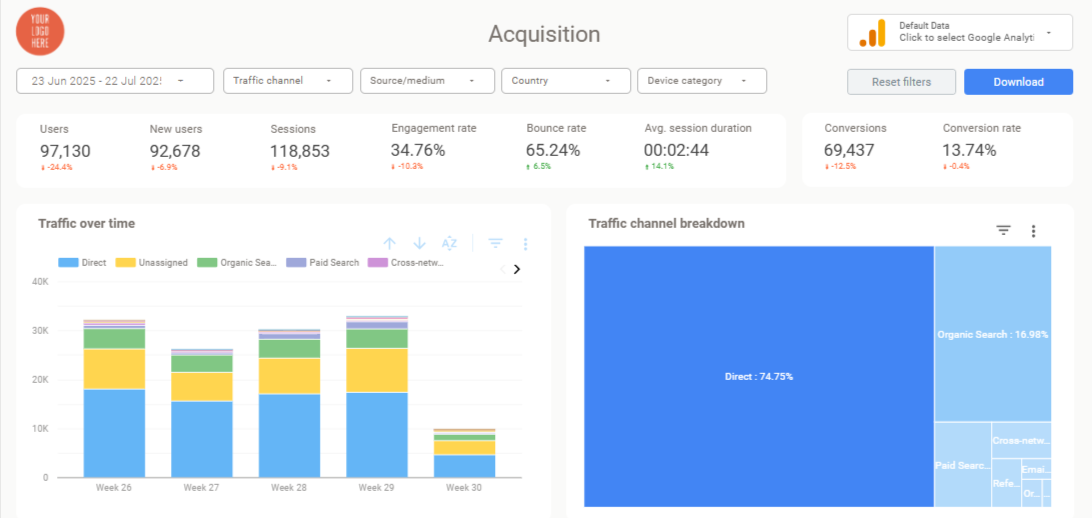The height and width of the screenshot is (518, 1092).
Task: Click the 14.1% change under Avg. session duration
Action: pyautogui.click(x=660, y=166)
